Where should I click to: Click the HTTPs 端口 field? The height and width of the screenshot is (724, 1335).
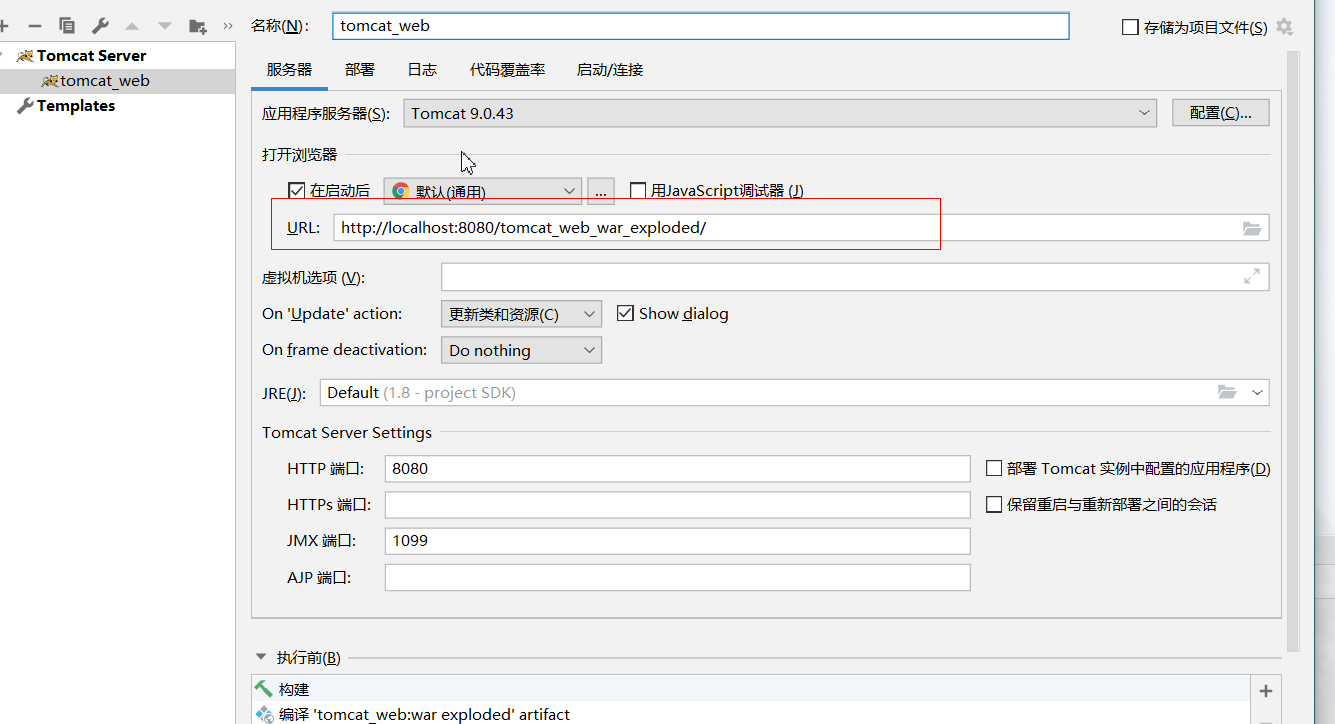tap(678, 505)
